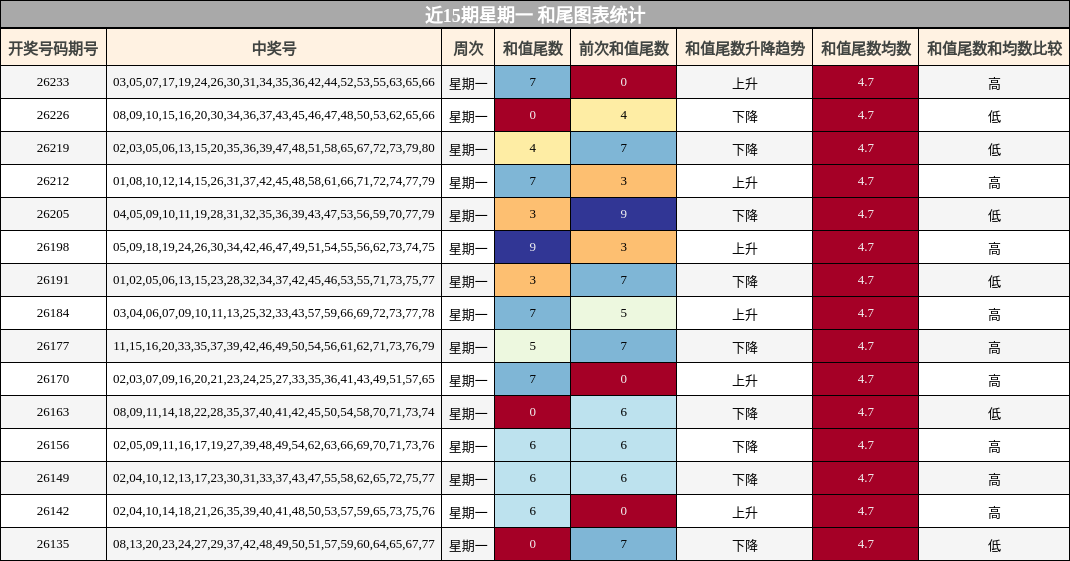The height and width of the screenshot is (561, 1070).
Task: Click winning numbers starting 04,05,09,10,11
Action: pyautogui.click(x=274, y=214)
